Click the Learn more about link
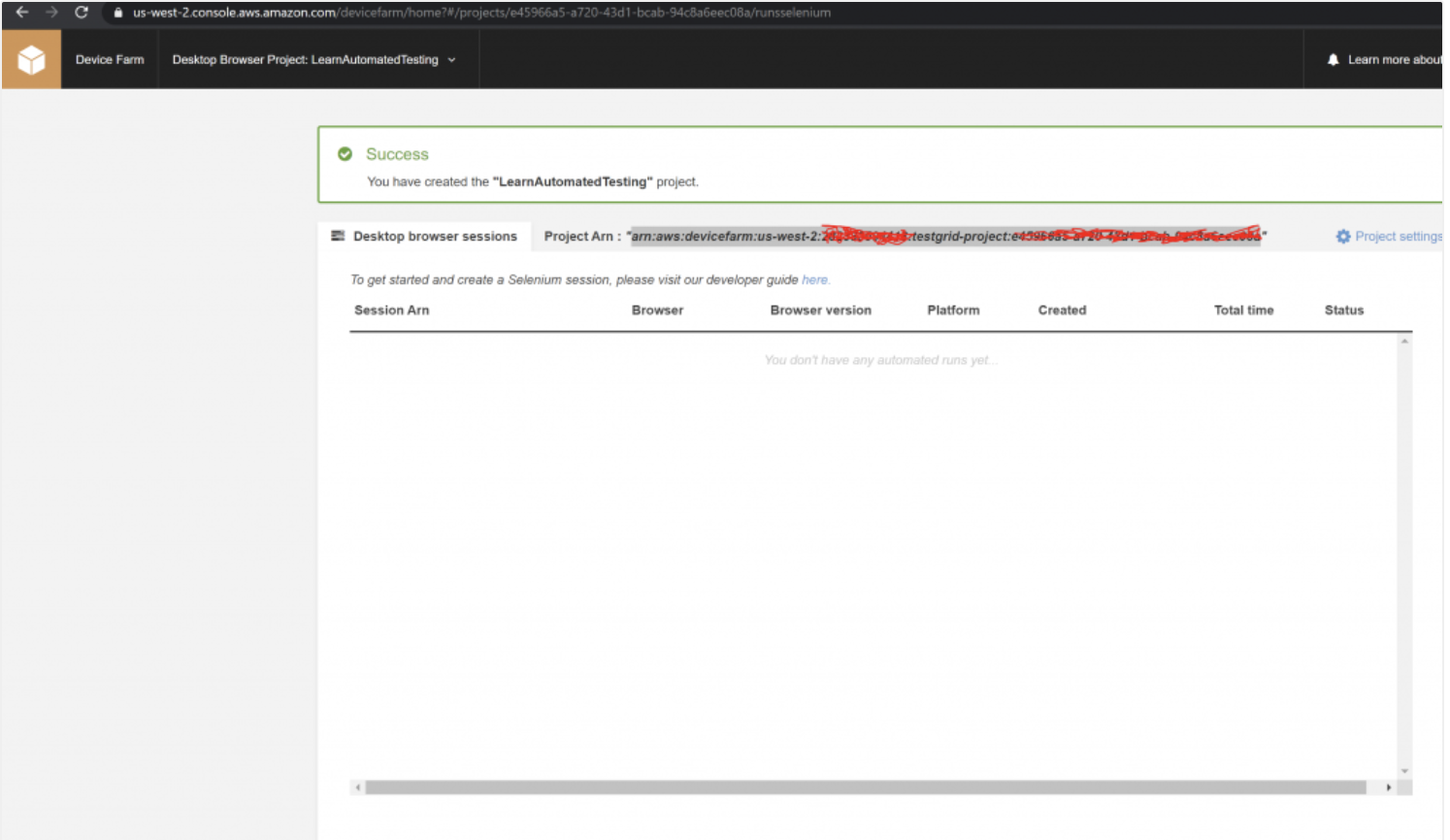The width and height of the screenshot is (1450, 840). tap(1395, 59)
